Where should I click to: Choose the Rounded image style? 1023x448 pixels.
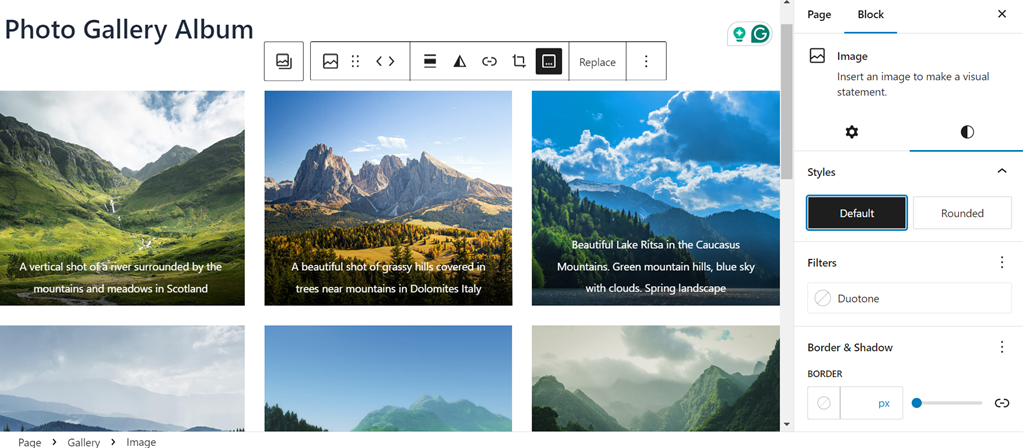coord(962,213)
